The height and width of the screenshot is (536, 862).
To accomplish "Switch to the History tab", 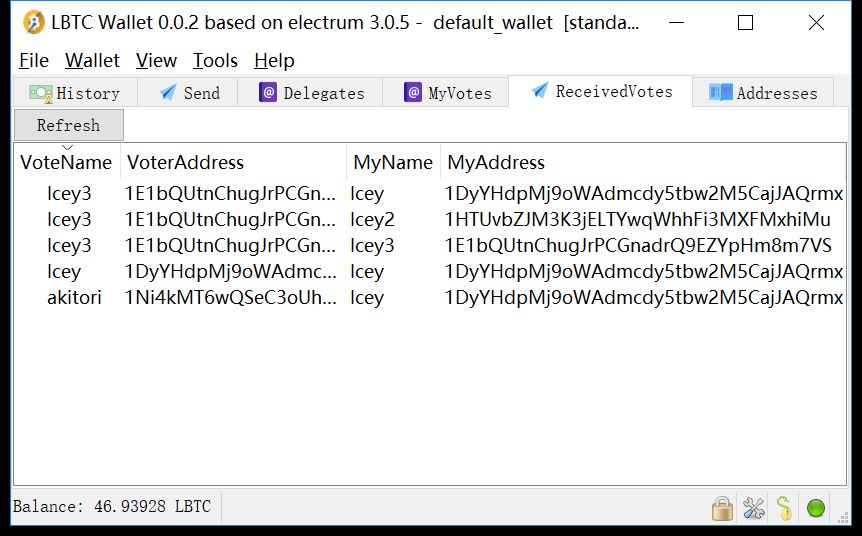I will (75, 93).
